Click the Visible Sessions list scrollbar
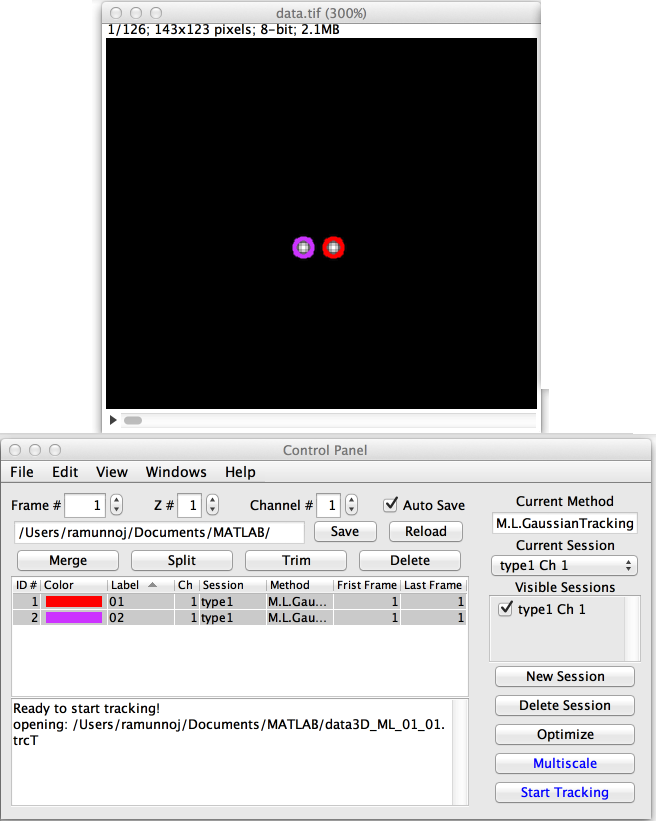This screenshot has width=659, height=821. (x=632, y=628)
